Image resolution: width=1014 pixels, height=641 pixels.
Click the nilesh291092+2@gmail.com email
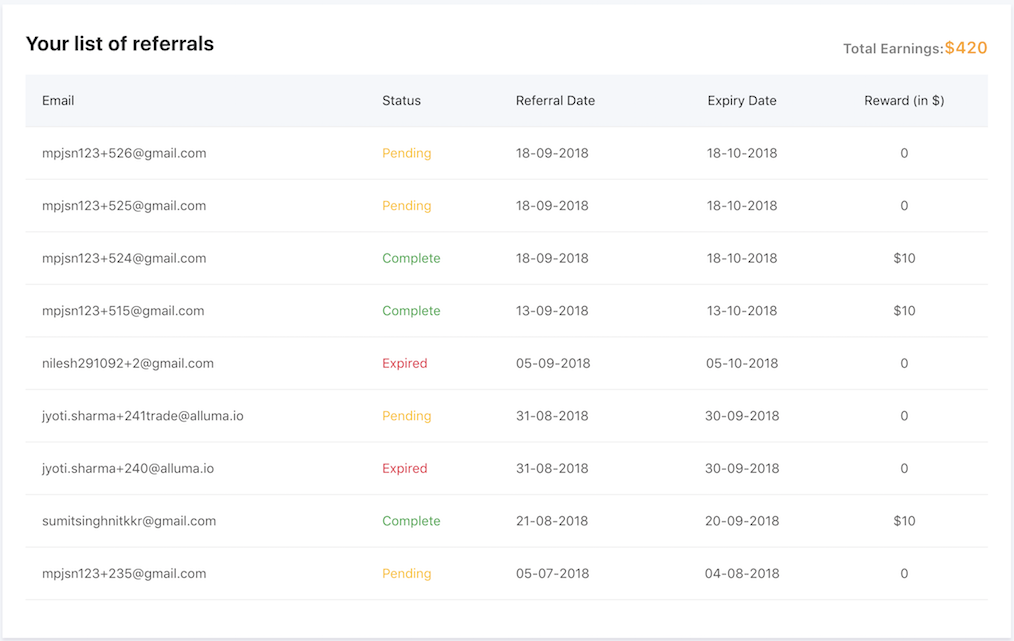tap(128, 364)
